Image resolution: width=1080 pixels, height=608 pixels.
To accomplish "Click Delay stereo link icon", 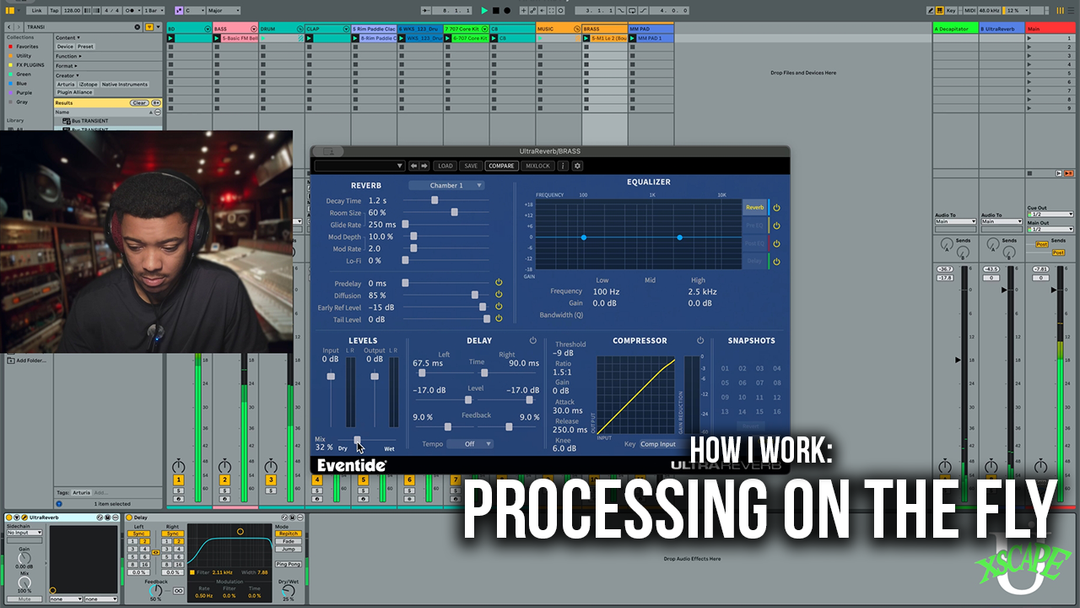I will pos(155,552).
